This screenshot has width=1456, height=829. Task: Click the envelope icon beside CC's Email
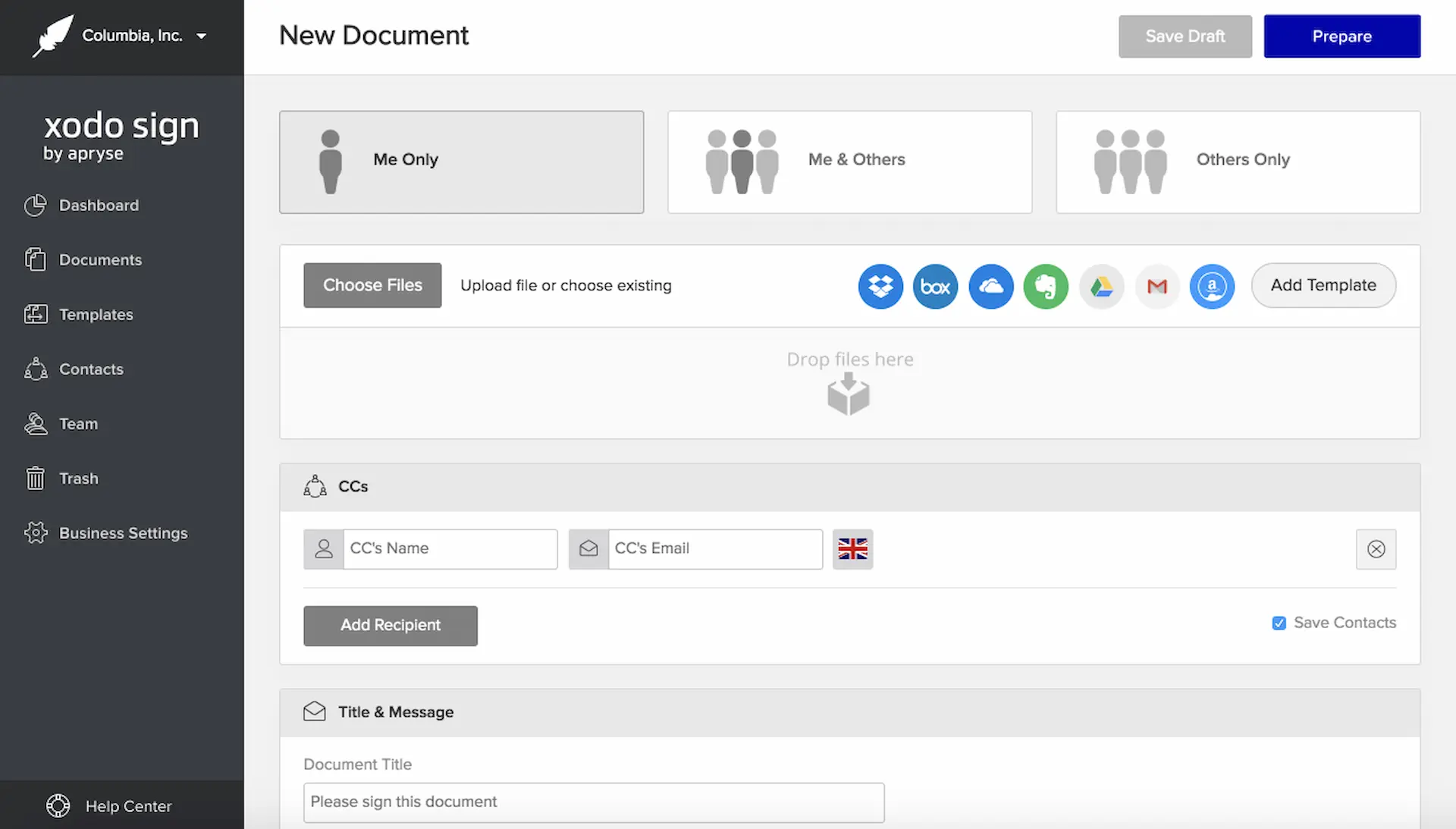coord(588,549)
